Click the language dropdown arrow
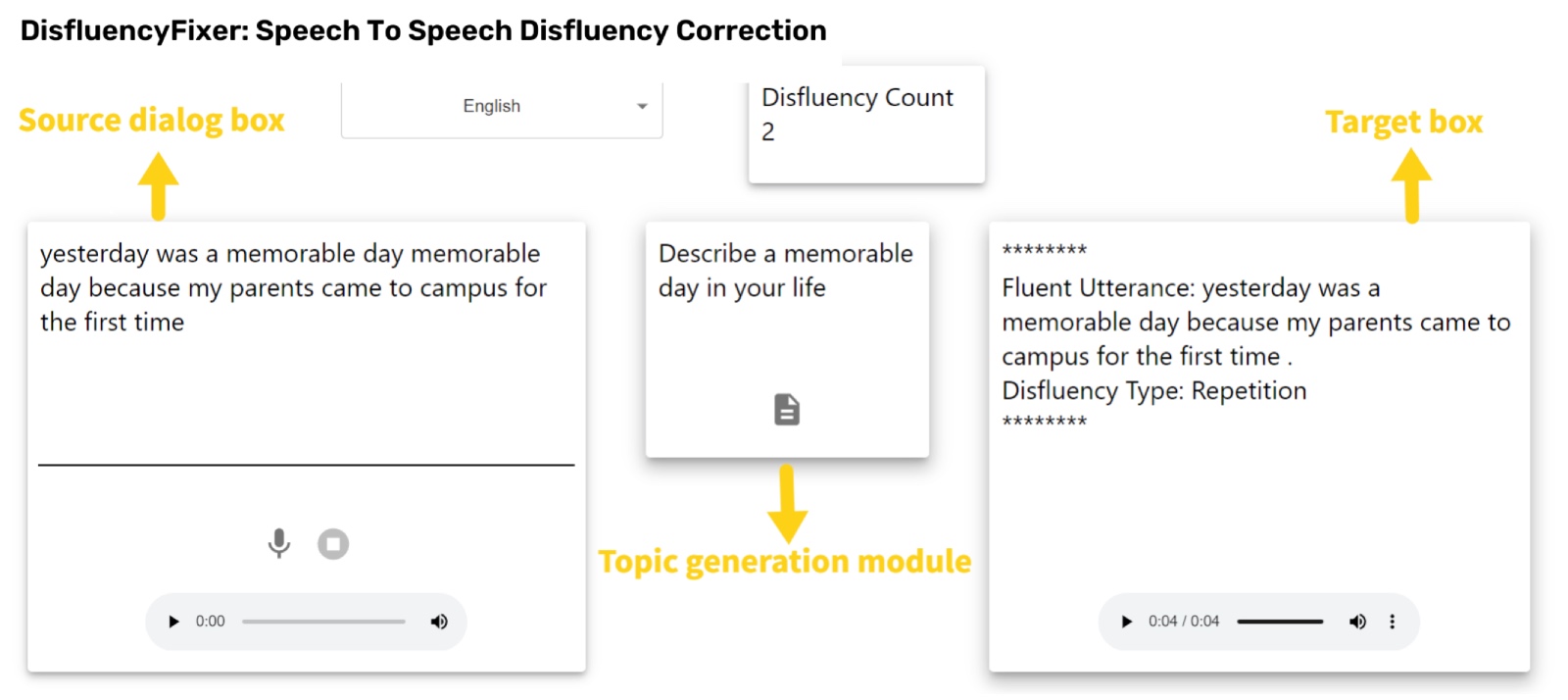Image resolution: width=1568 pixels, height=700 pixels. tap(642, 106)
